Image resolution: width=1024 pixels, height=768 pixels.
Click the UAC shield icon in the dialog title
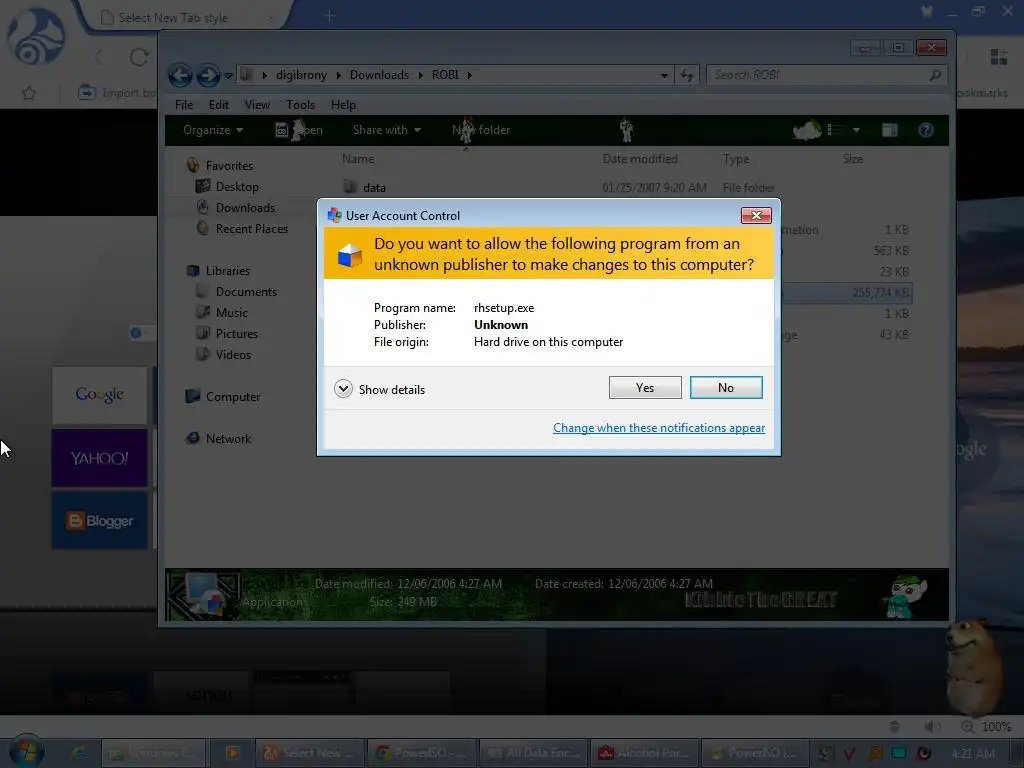335,215
